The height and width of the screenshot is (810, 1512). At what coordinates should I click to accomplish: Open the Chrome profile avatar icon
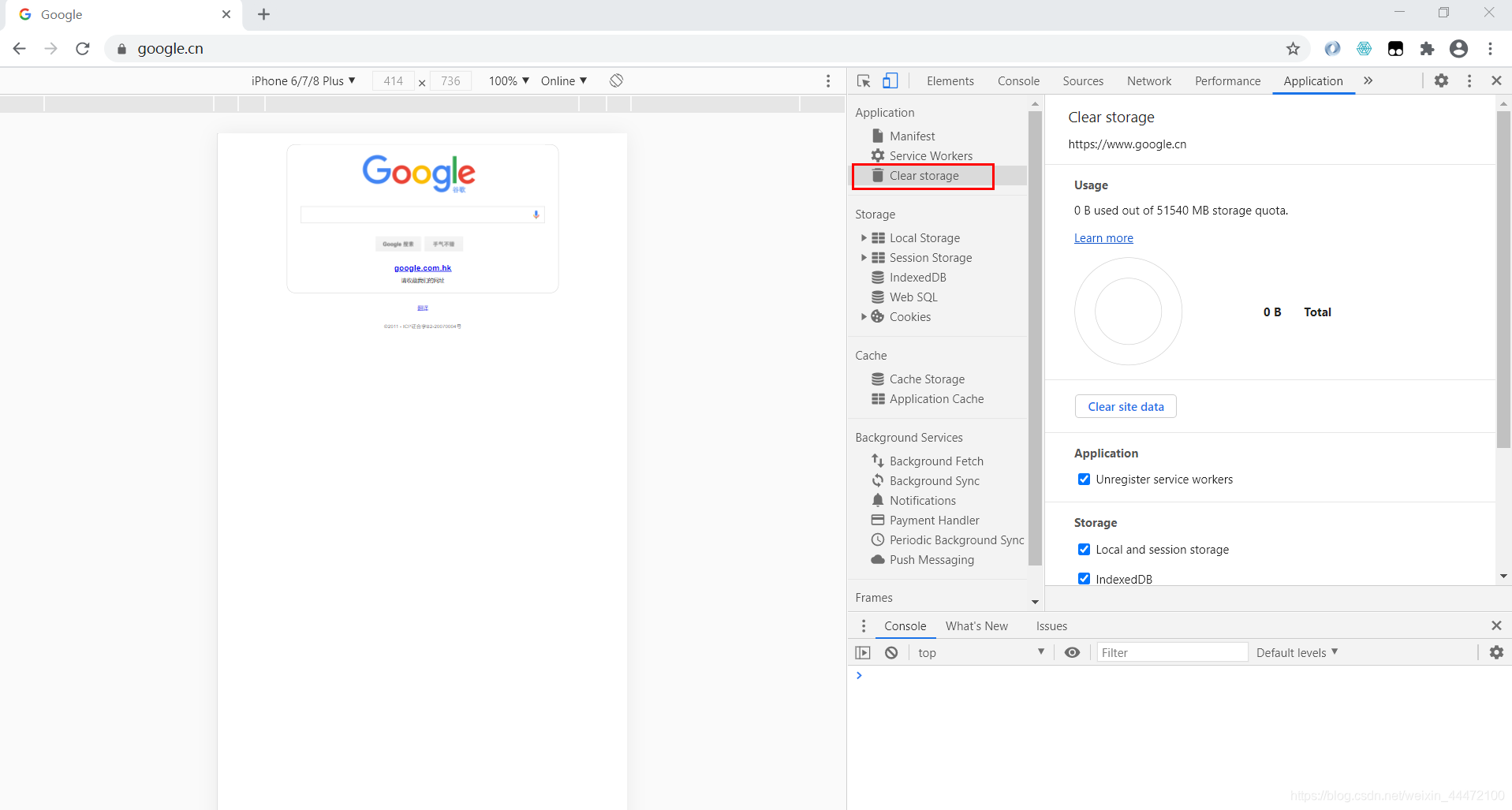[1458, 49]
